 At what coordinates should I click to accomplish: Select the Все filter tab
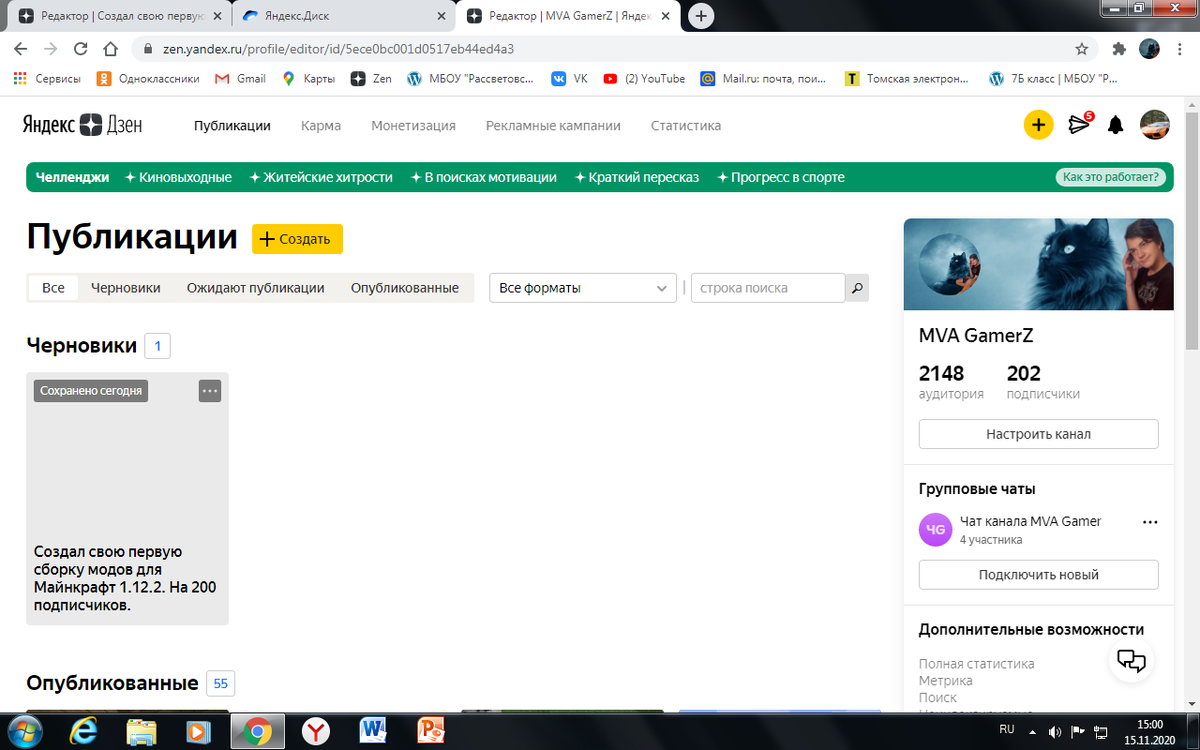pos(53,288)
